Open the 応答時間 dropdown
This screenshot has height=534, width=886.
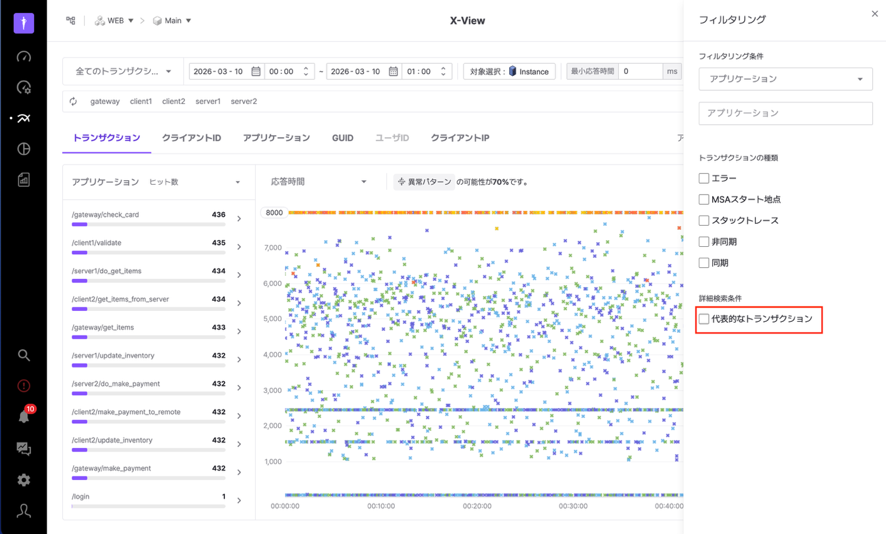point(319,182)
